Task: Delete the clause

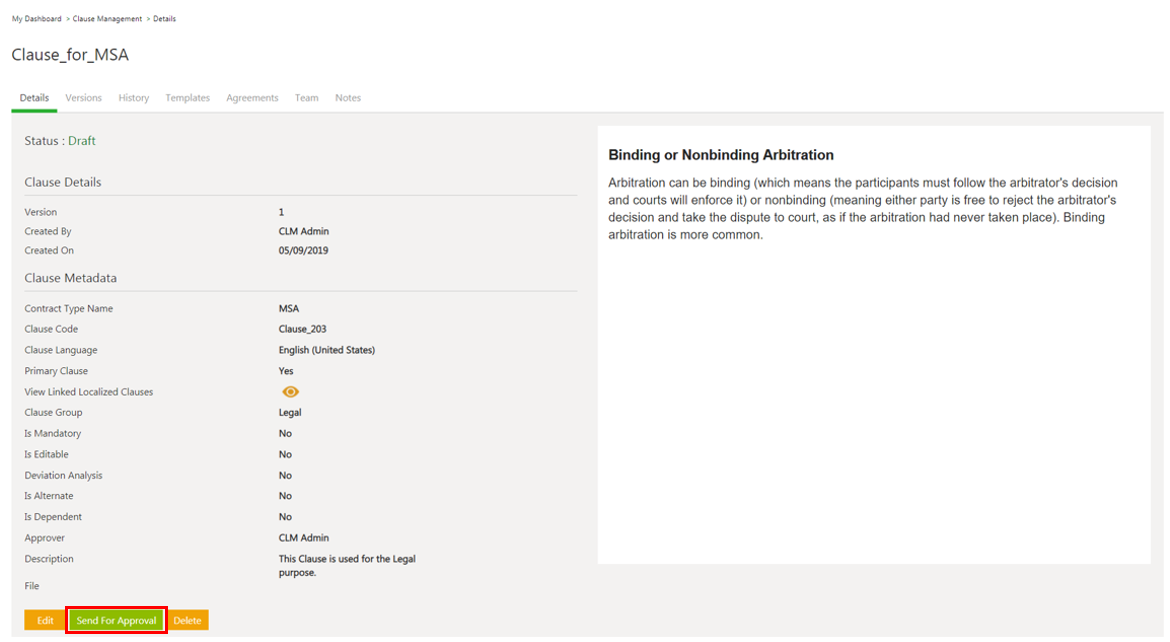Action: (x=187, y=621)
